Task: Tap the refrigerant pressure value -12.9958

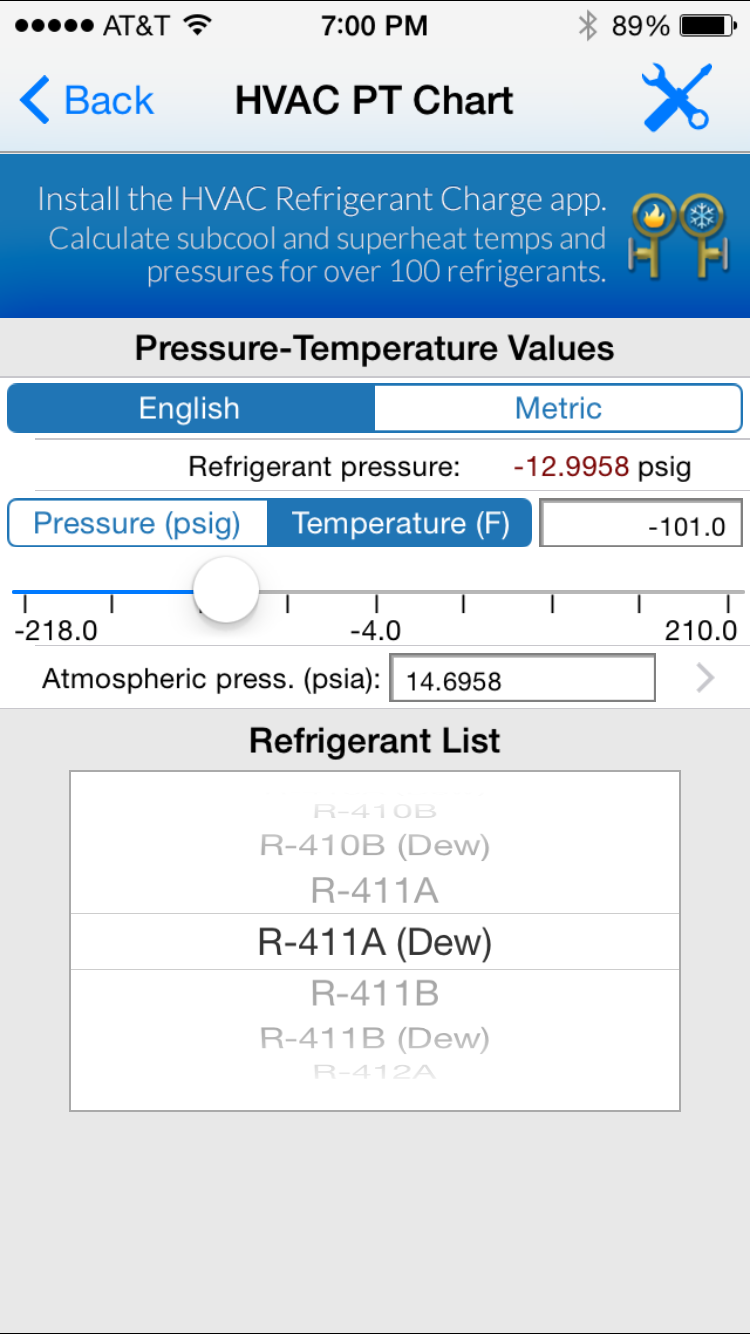Action: point(571,466)
